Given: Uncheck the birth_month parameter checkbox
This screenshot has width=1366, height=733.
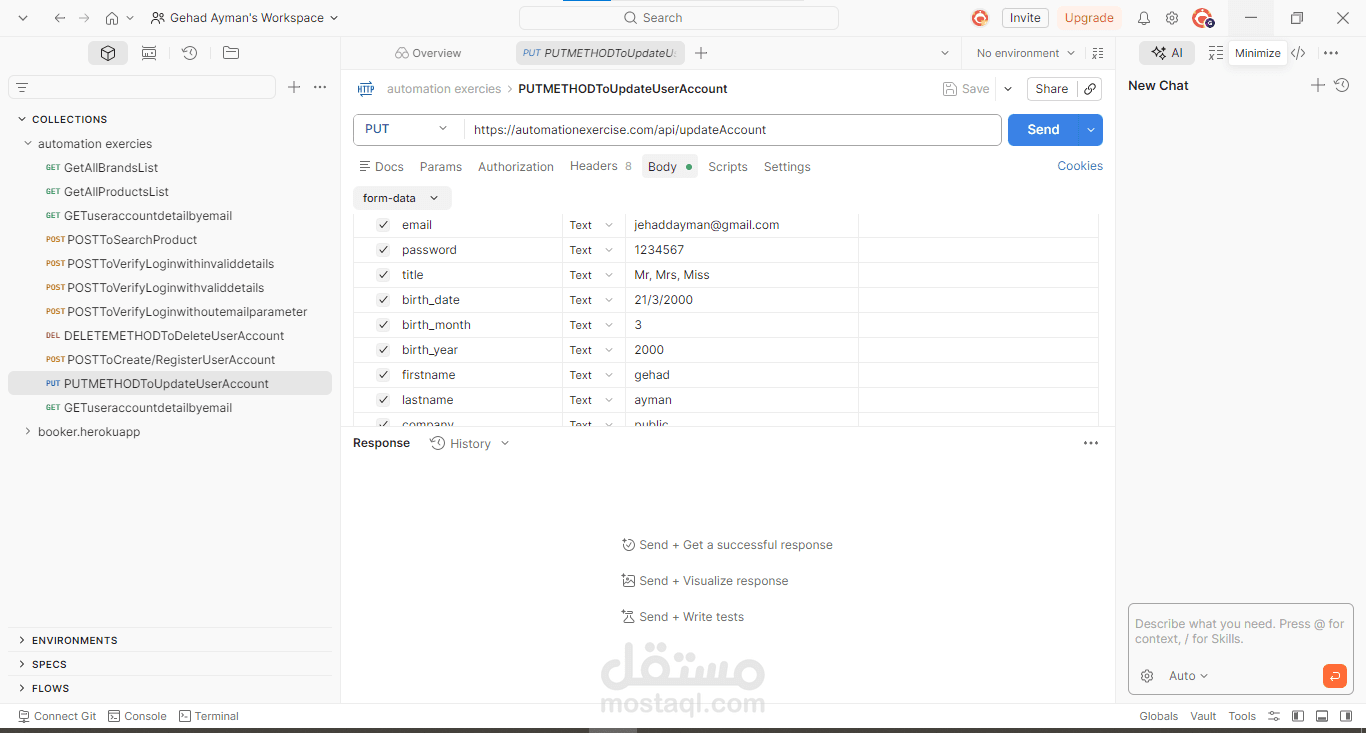Looking at the screenshot, I should pyautogui.click(x=383, y=325).
